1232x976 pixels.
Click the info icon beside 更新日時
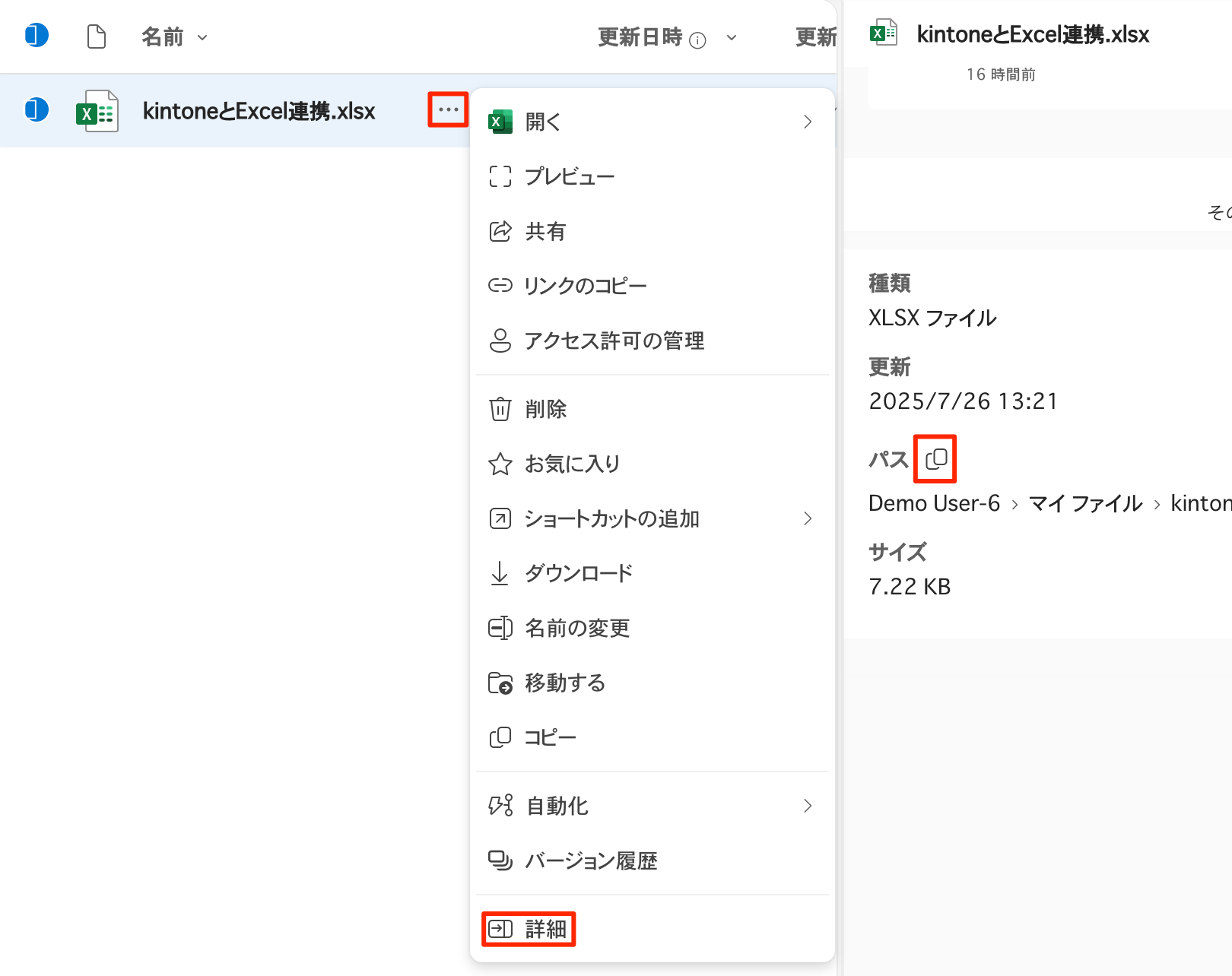point(697,40)
